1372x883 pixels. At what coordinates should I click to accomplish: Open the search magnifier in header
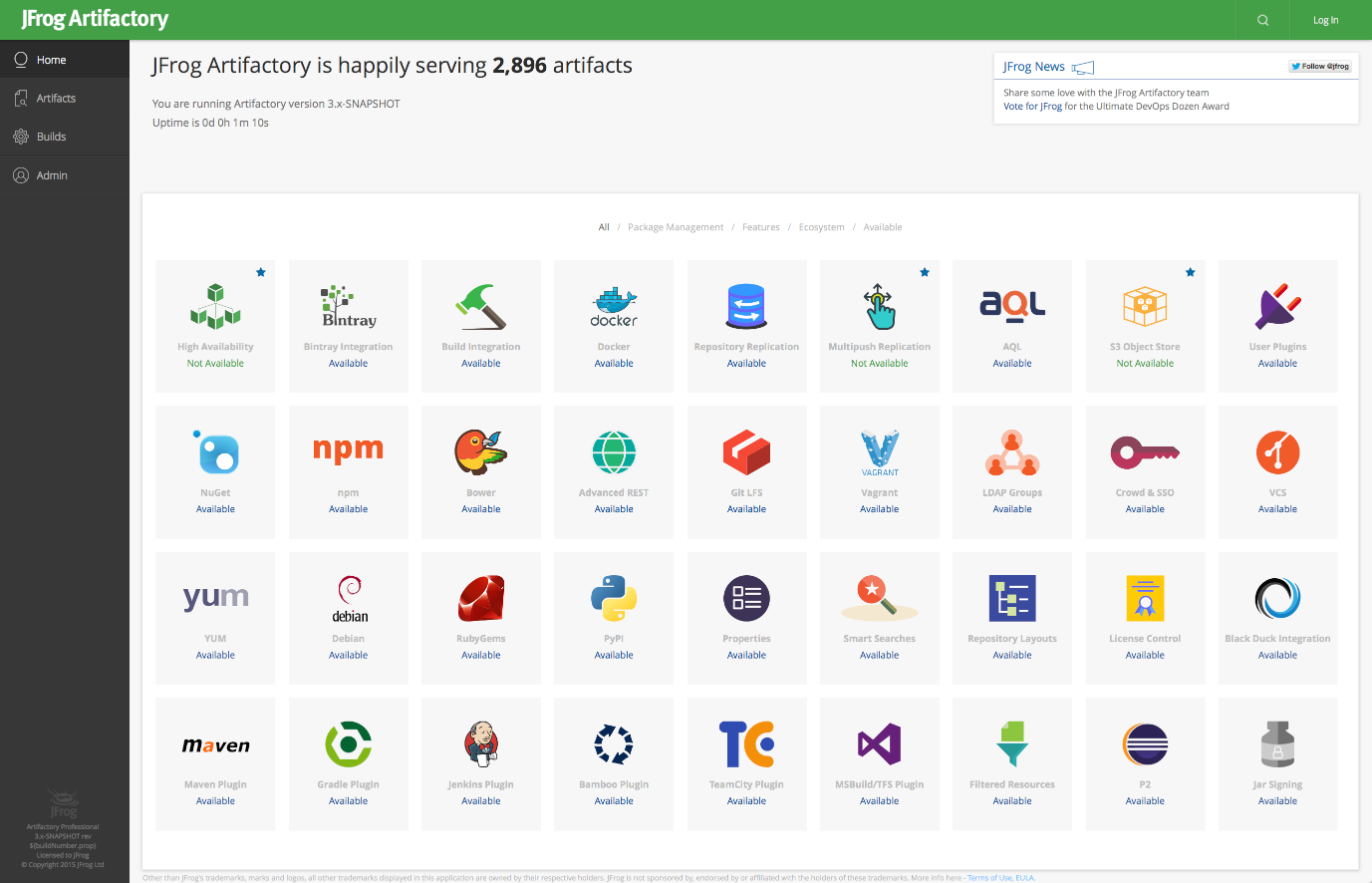(x=1262, y=20)
